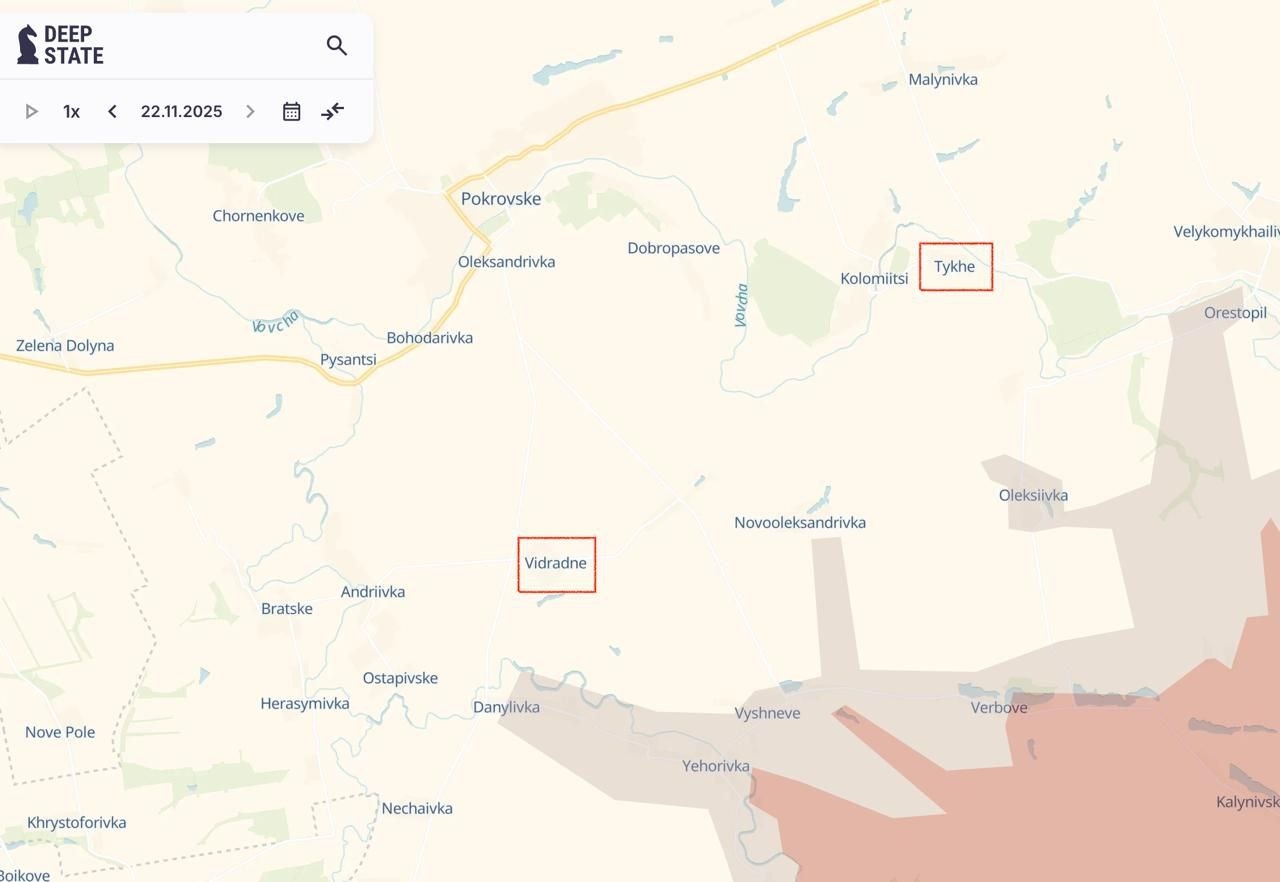Click the 22.11.2025 date field
The width and height of the screenshot is (1280, 882).
(x=181, y=111)
